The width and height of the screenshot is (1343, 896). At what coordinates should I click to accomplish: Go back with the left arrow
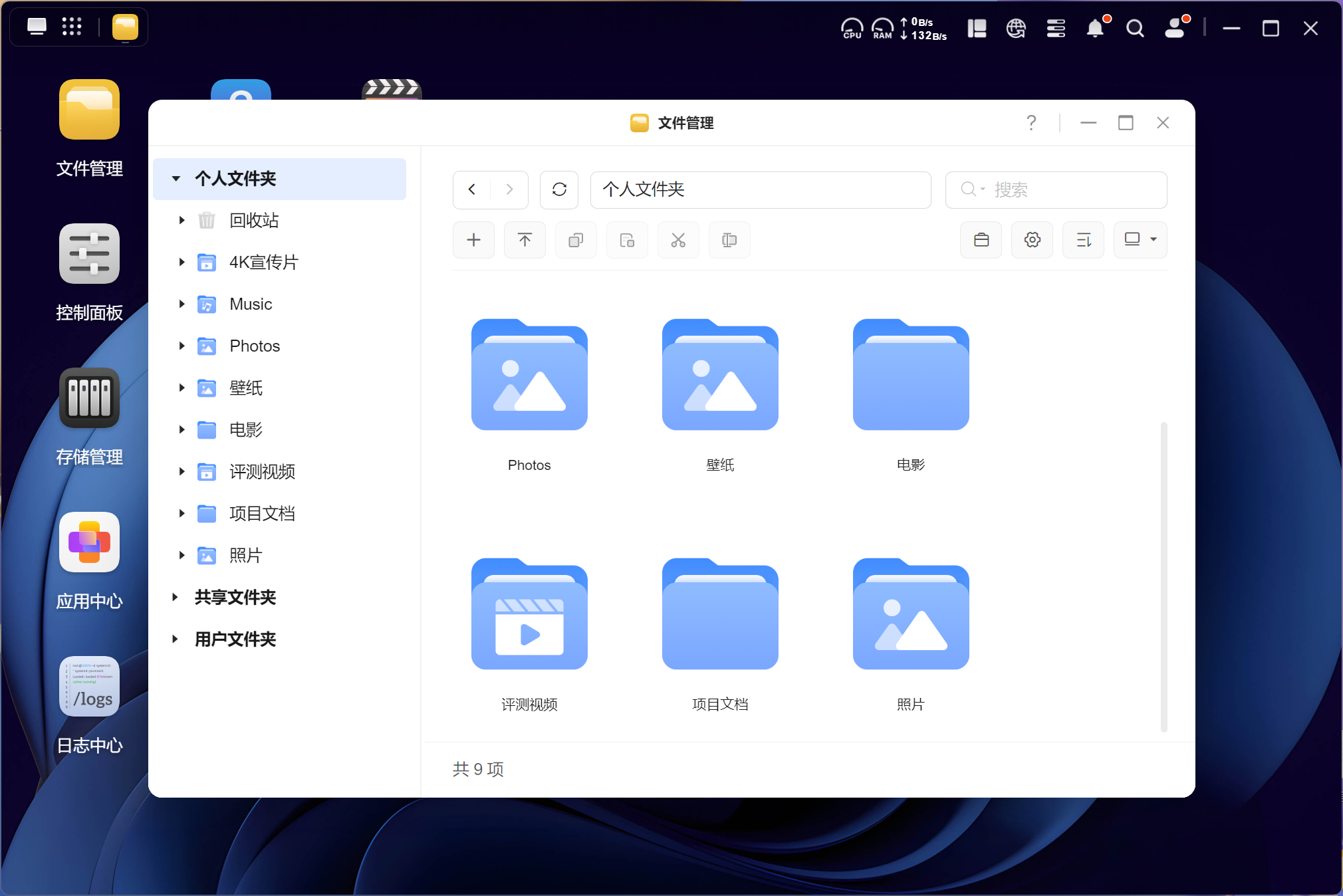coord(472,189)
